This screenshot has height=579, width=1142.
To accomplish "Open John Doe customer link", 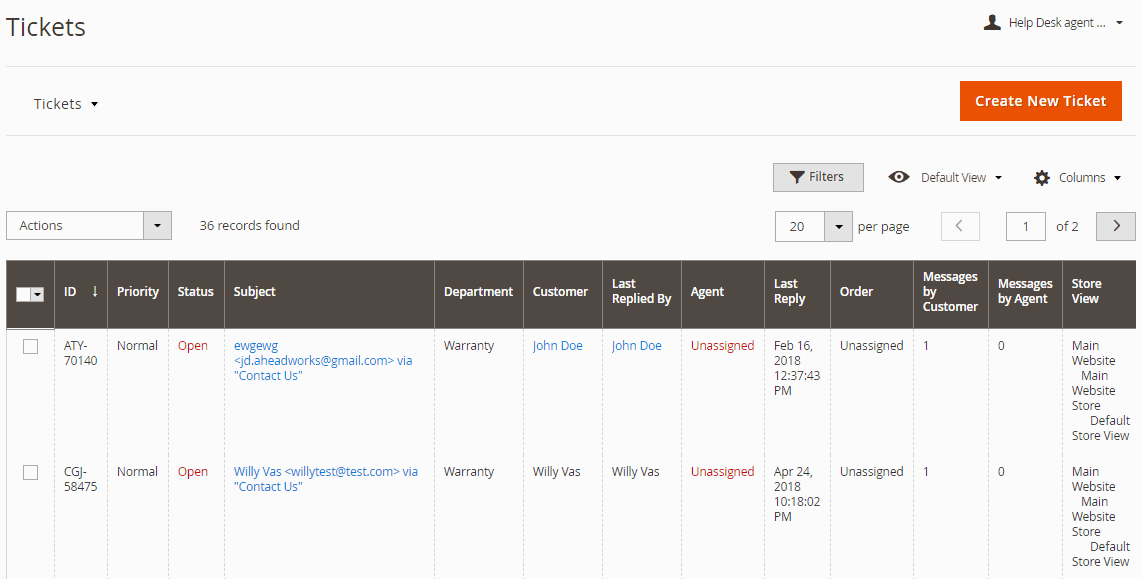I will (x=557, y=346).
